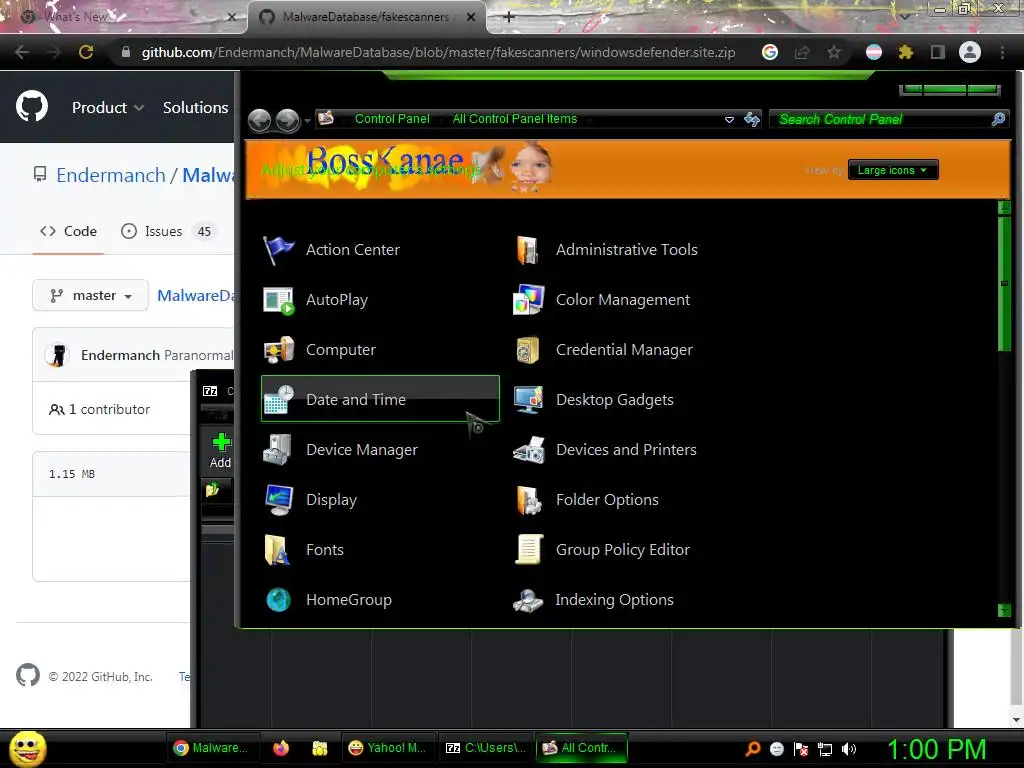Click the MalwareDa... breadcrumb path link

tap(195, 296)
